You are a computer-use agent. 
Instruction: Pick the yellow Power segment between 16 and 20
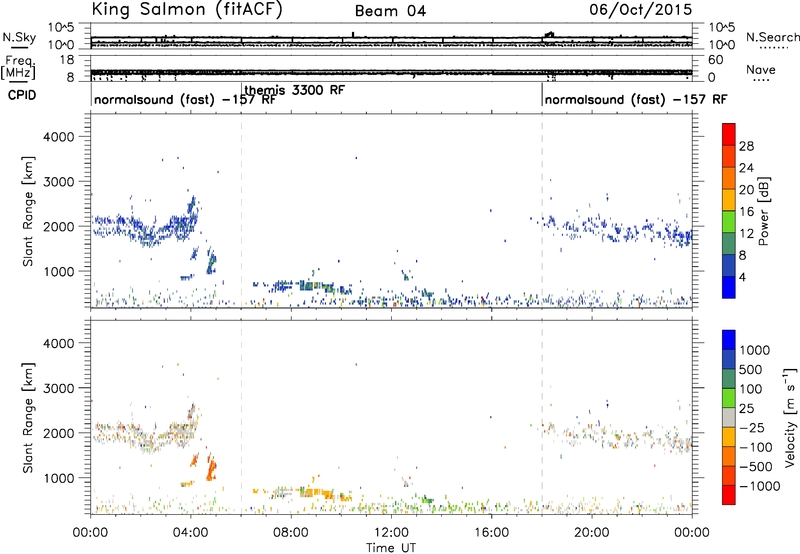(x=729, y=199)
